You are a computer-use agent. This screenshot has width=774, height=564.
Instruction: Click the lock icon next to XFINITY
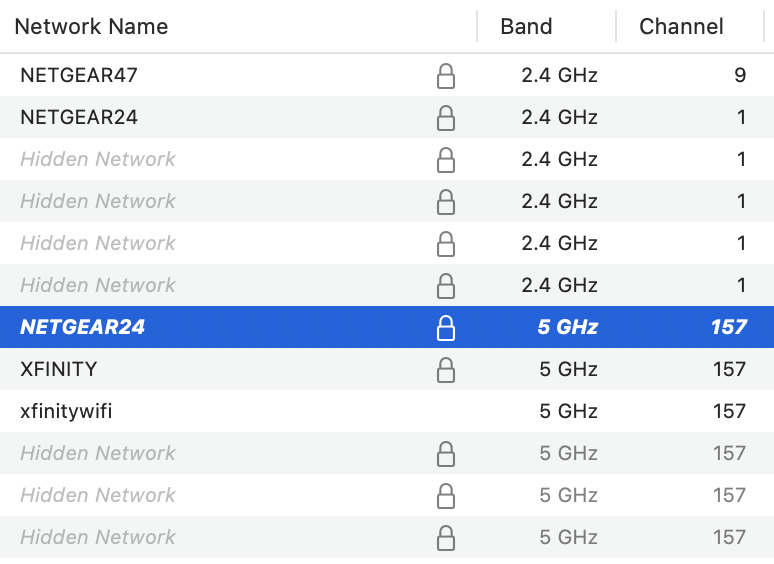coord(446,370)
